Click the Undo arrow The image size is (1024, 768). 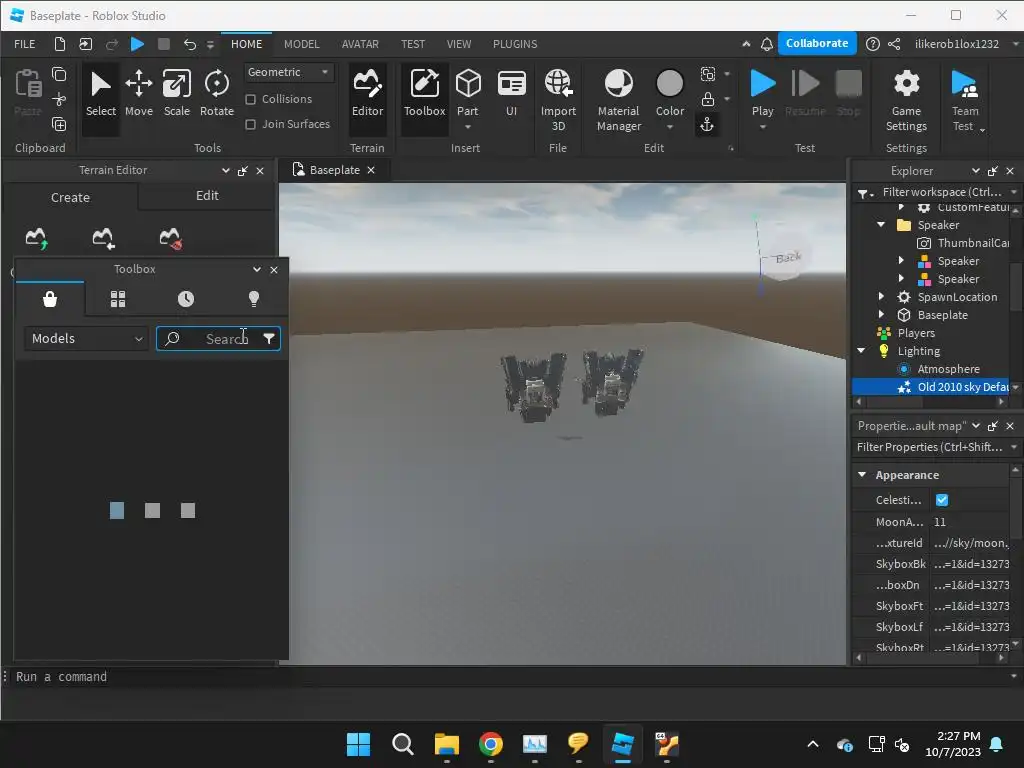[189, 44]
